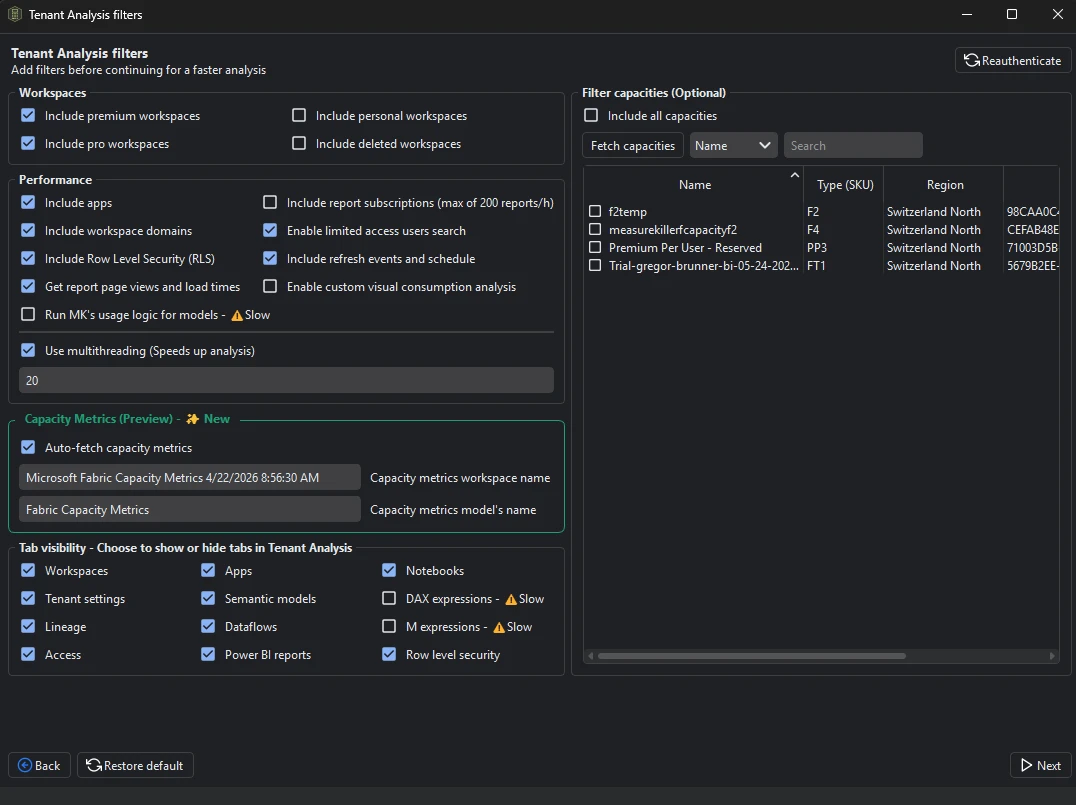Click the FT1 SKU cell
Image resolution: width=1076 pixels, height=805 pixels.
tap(843, 266)
